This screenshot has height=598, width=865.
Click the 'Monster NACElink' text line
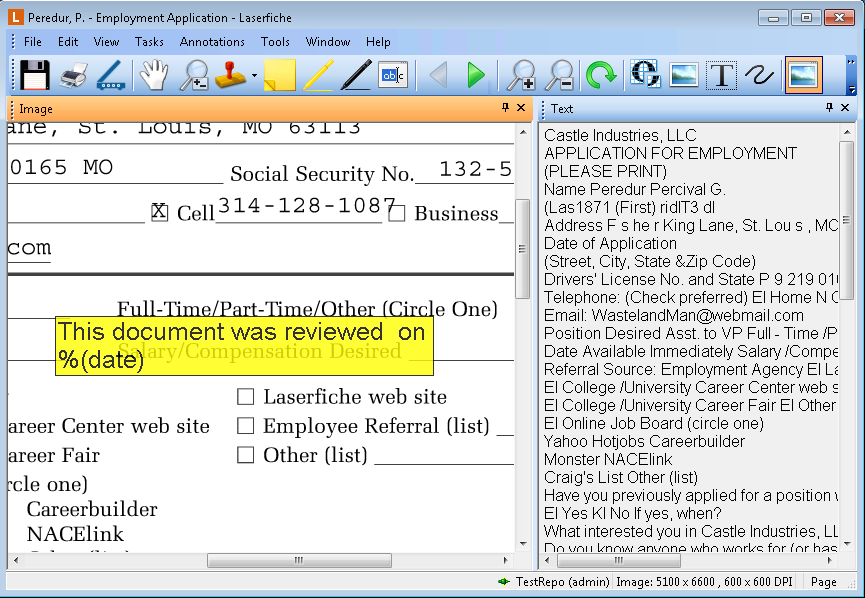[x=608, y=460]
